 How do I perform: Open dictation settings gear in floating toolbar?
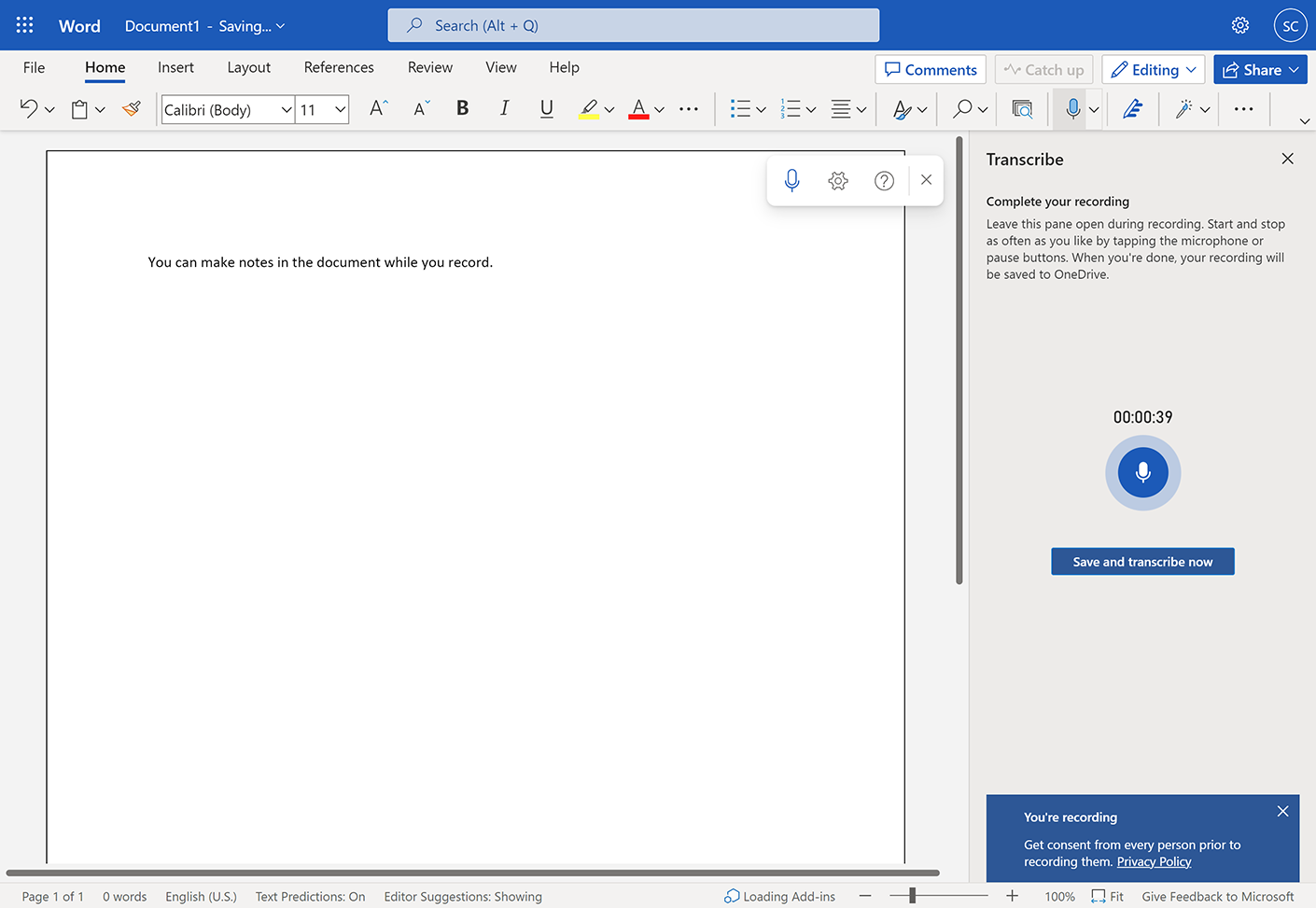point(837,180)
